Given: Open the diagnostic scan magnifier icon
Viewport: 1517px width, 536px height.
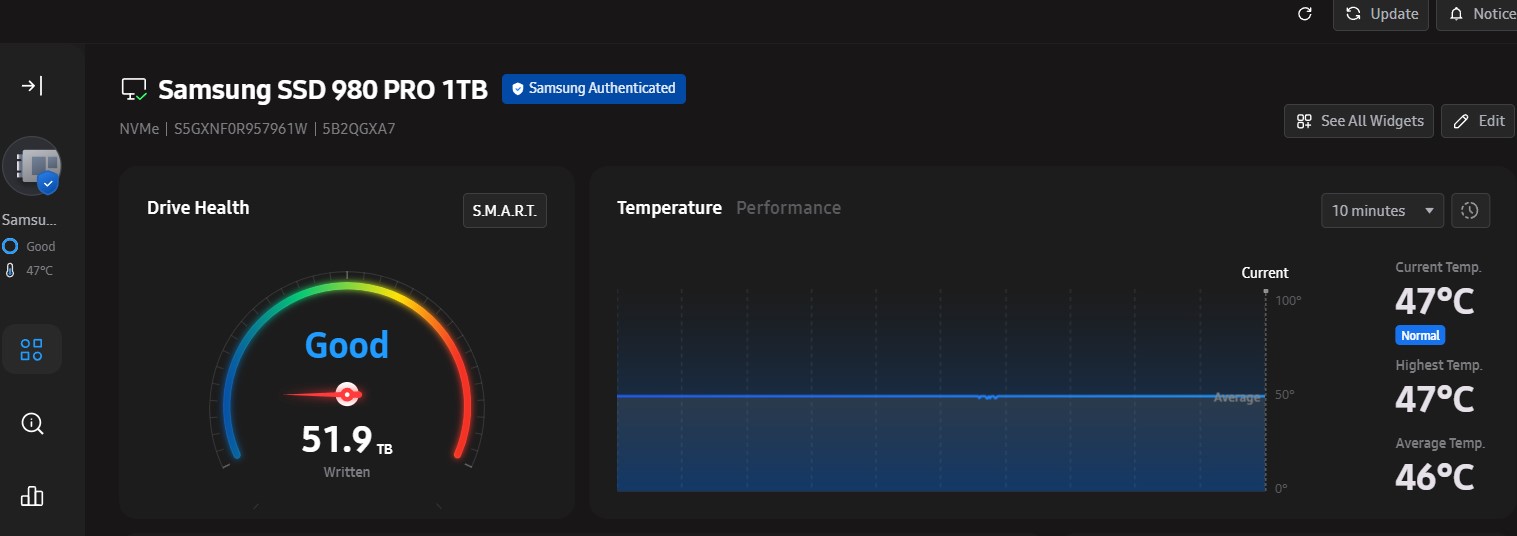Looking at the screenshot, I should coord(32,423).
